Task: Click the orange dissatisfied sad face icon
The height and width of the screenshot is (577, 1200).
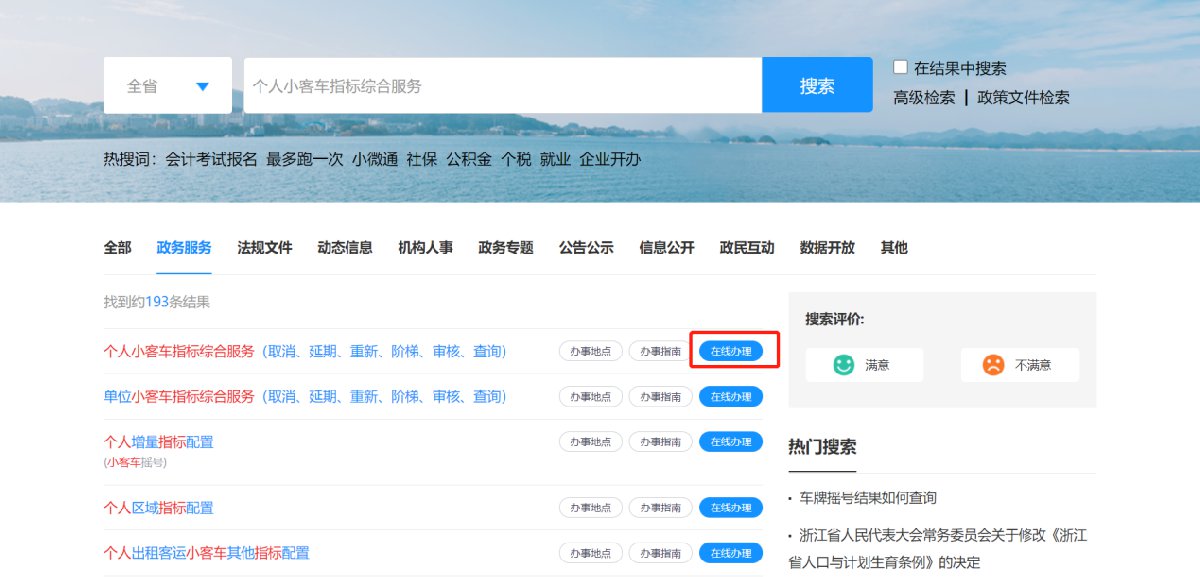Action: [x=992, y=365]
